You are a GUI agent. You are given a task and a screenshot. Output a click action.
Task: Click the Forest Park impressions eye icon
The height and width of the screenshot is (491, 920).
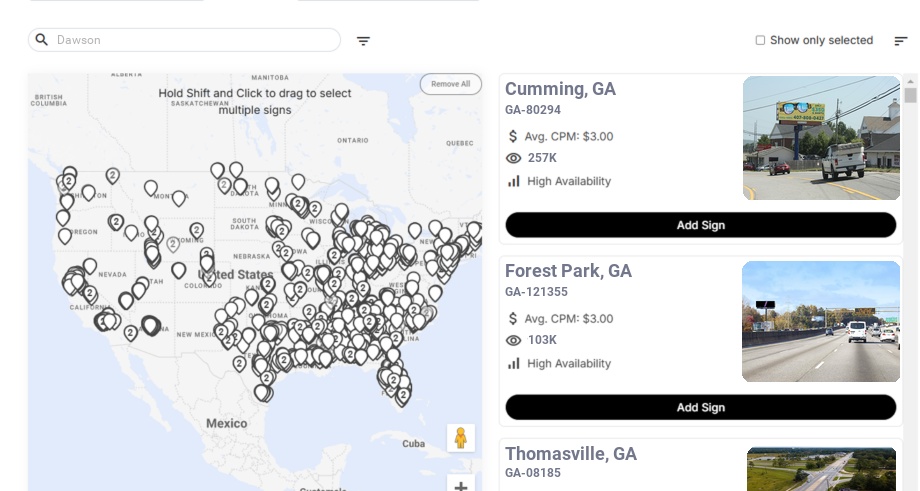tap(514, 340)
